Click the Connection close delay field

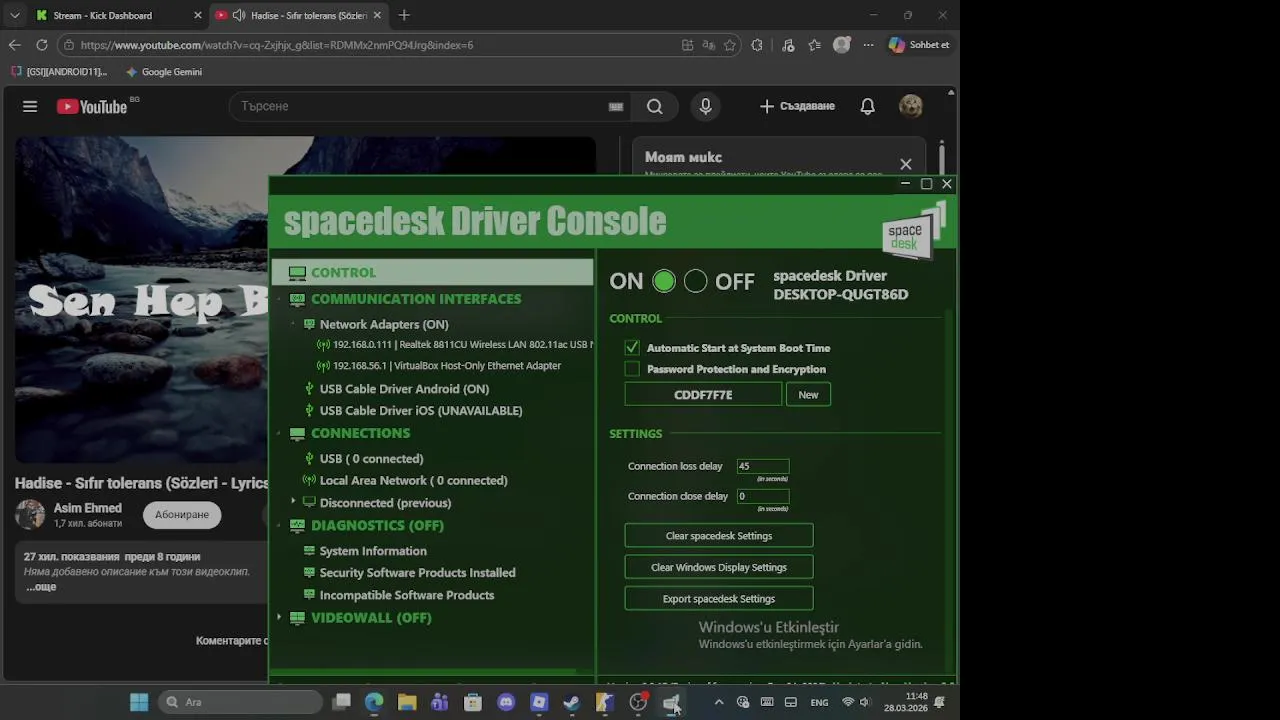(763, 496)
